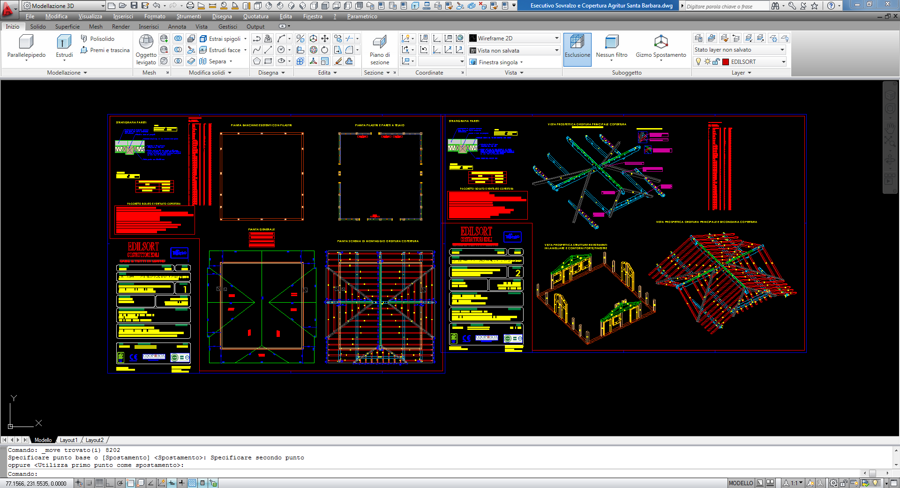Toggle the Esclusione culling button
900x488 pixels.
[x=577, y=46]
